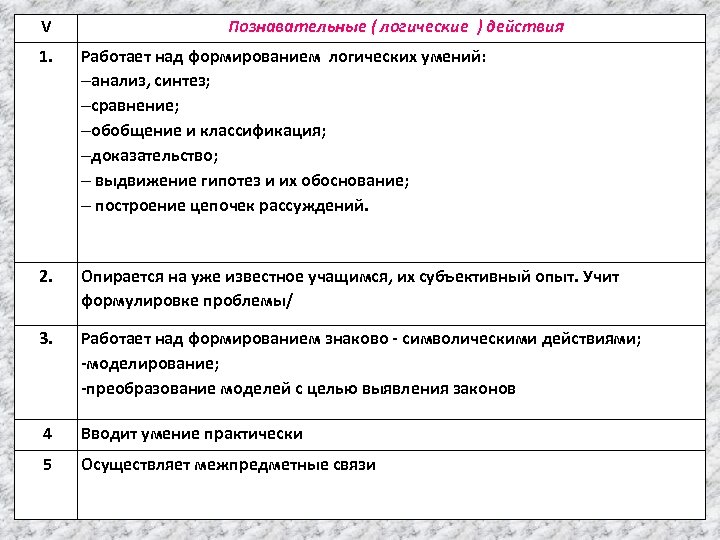Click '– построение цепочек рассуждений.' line
720x540 pixels.
click(225, 206)
